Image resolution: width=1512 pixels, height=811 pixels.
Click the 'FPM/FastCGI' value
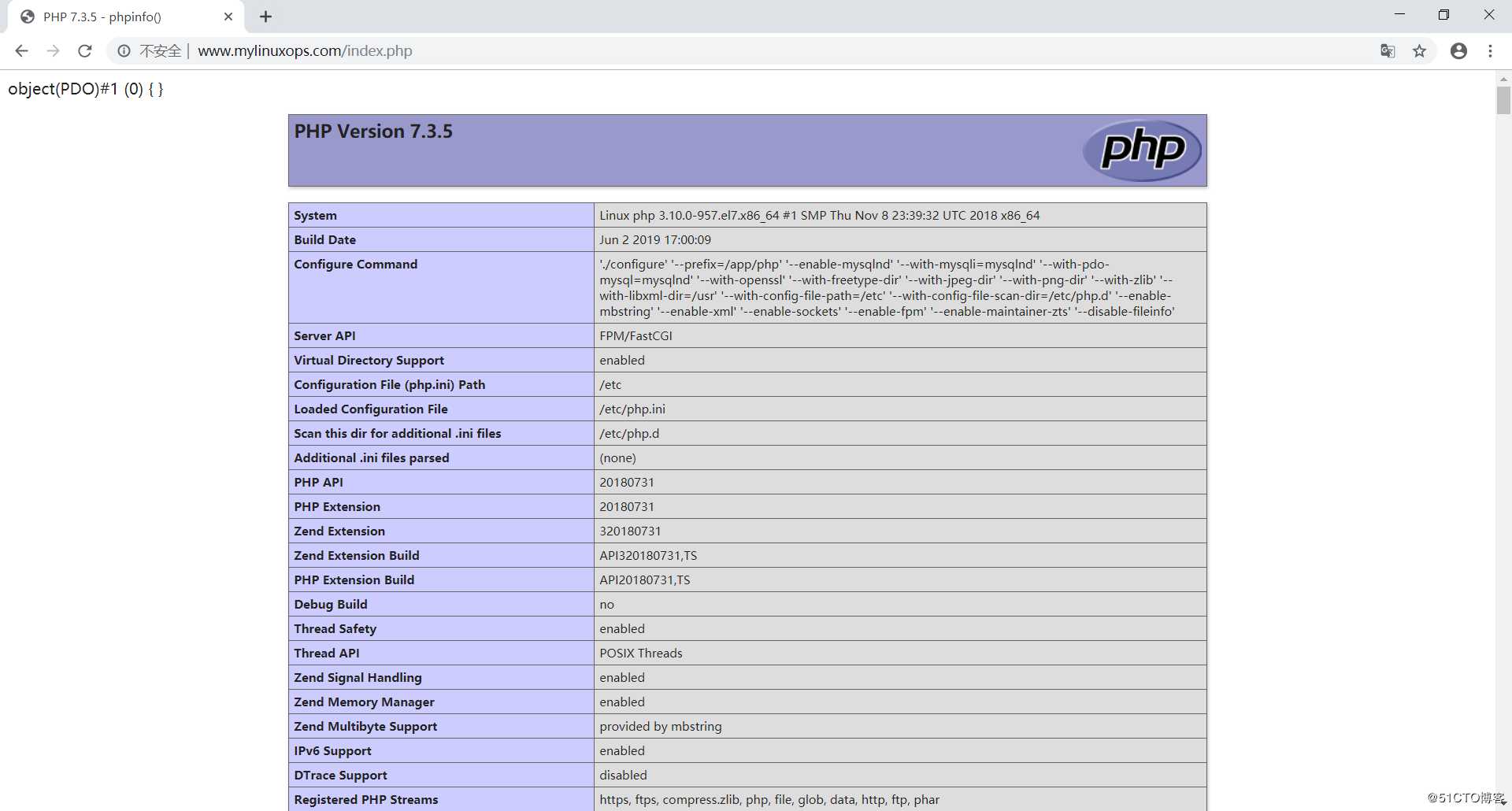[636, 336]
